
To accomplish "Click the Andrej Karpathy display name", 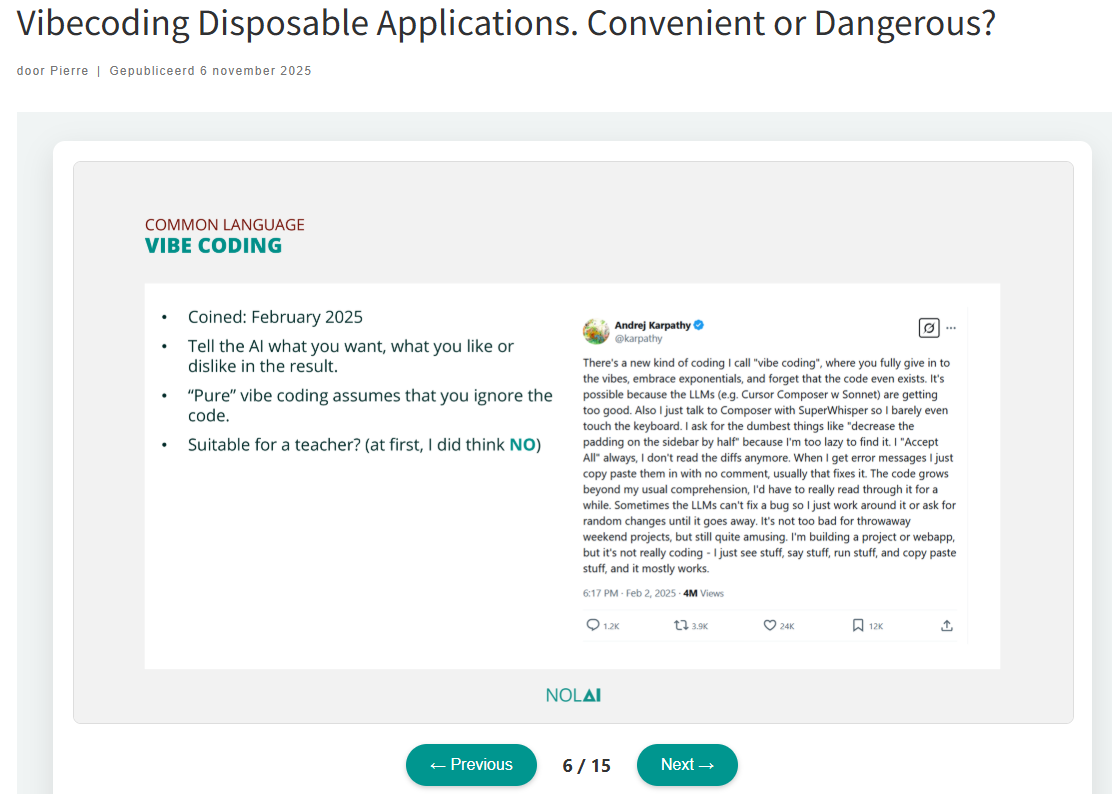I will pos(652,325).
